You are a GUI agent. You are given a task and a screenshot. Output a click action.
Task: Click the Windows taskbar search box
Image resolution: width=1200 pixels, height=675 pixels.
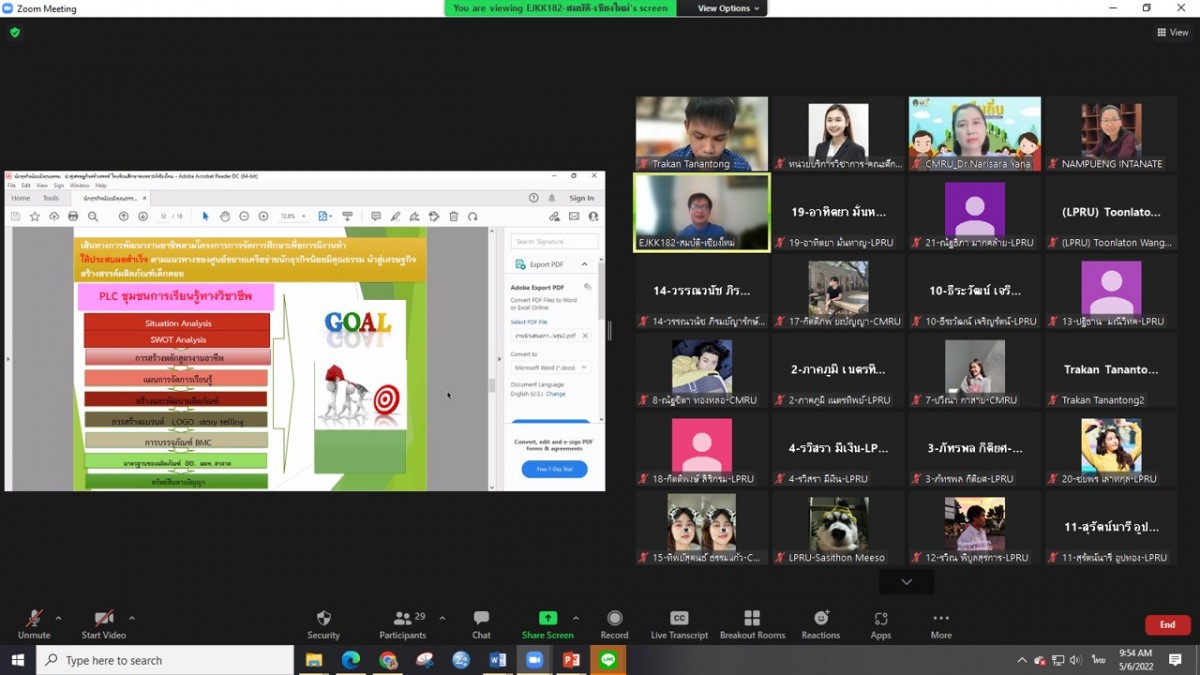pyautogui.click(x=165, y=660)
